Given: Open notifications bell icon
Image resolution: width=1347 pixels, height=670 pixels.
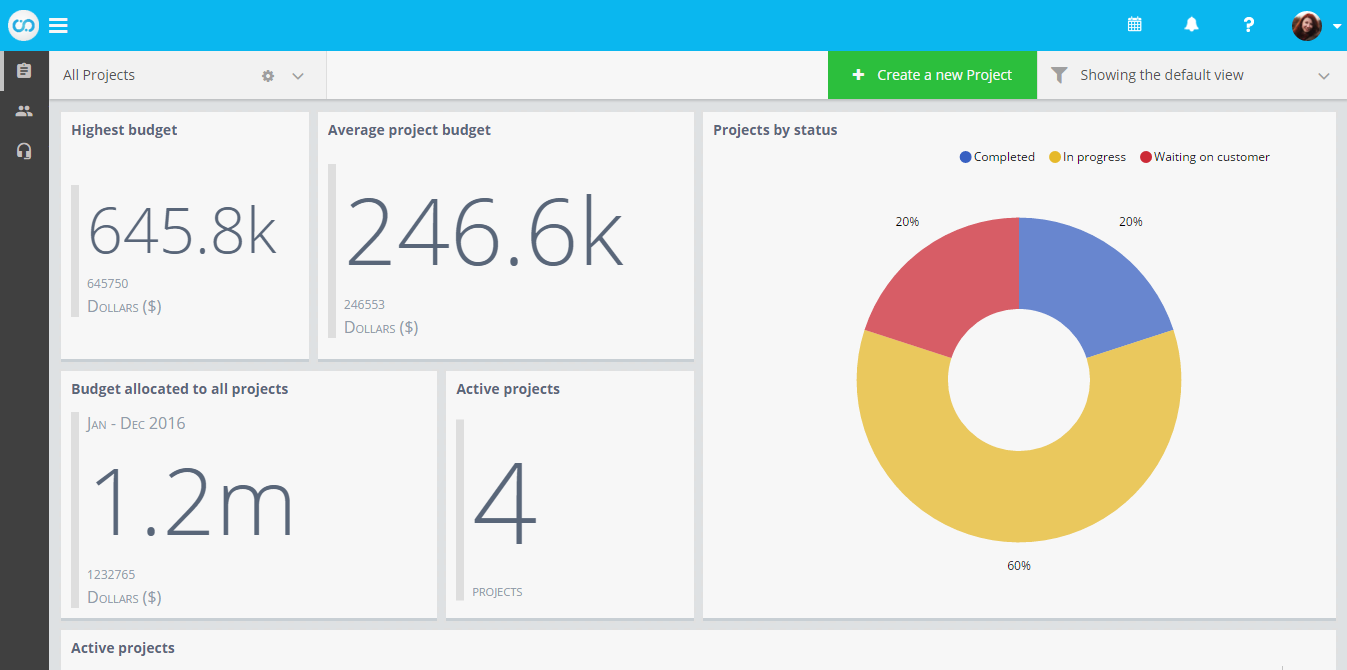Looking at the screenshot, I should 1191,25.
